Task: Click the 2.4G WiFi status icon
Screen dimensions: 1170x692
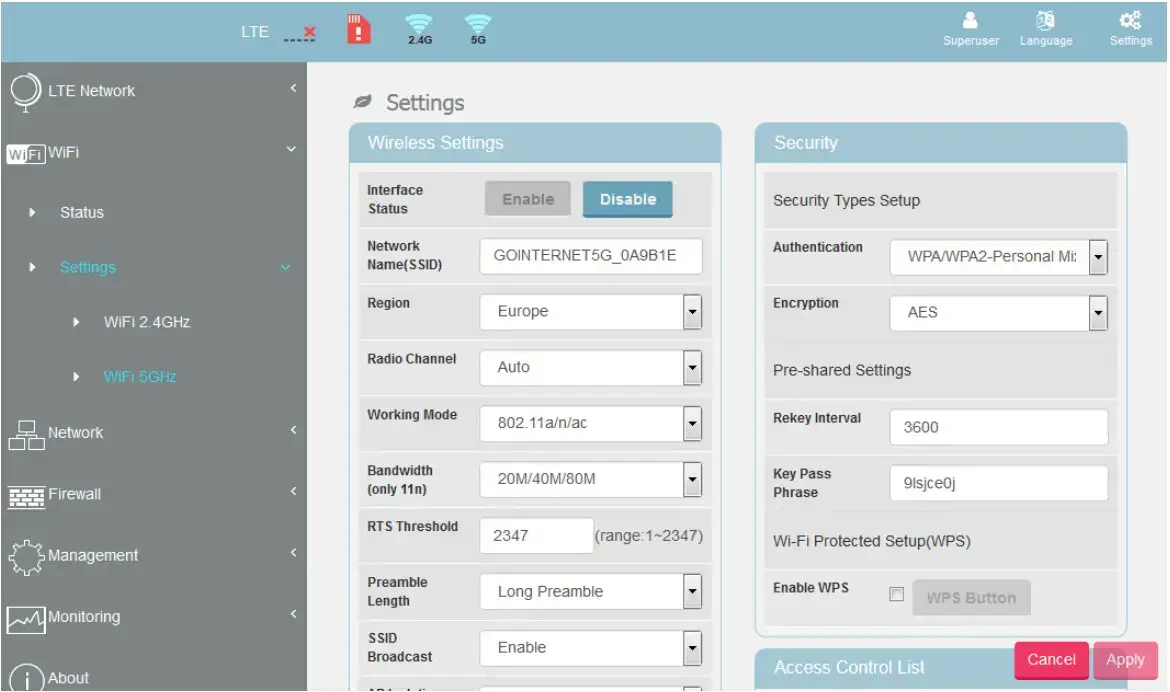Action: [419, 29]
